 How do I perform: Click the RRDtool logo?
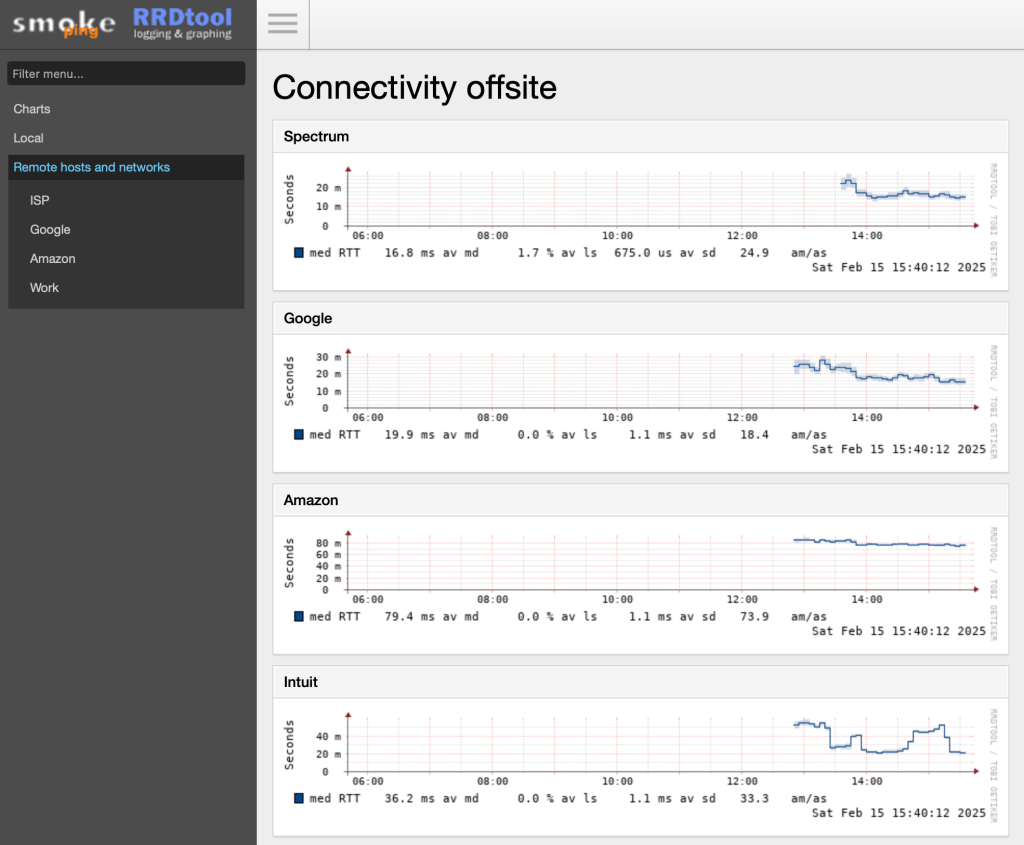tap(183, 23)
